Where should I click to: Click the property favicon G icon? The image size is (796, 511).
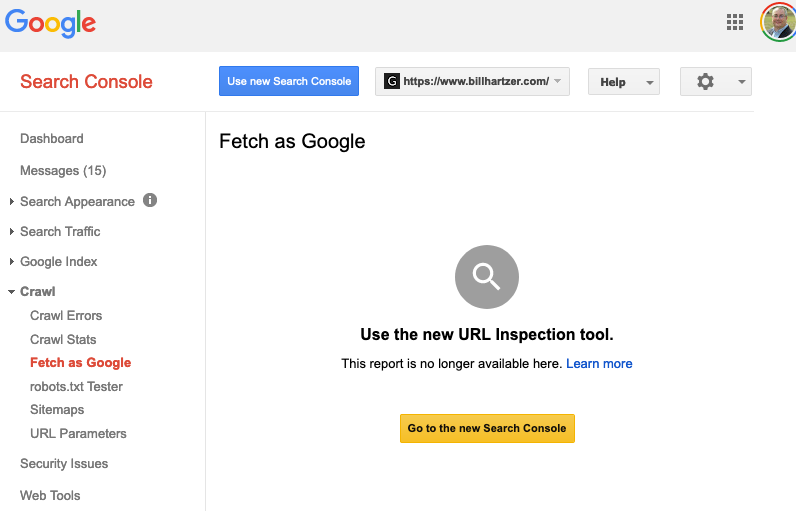pos(391,81)
